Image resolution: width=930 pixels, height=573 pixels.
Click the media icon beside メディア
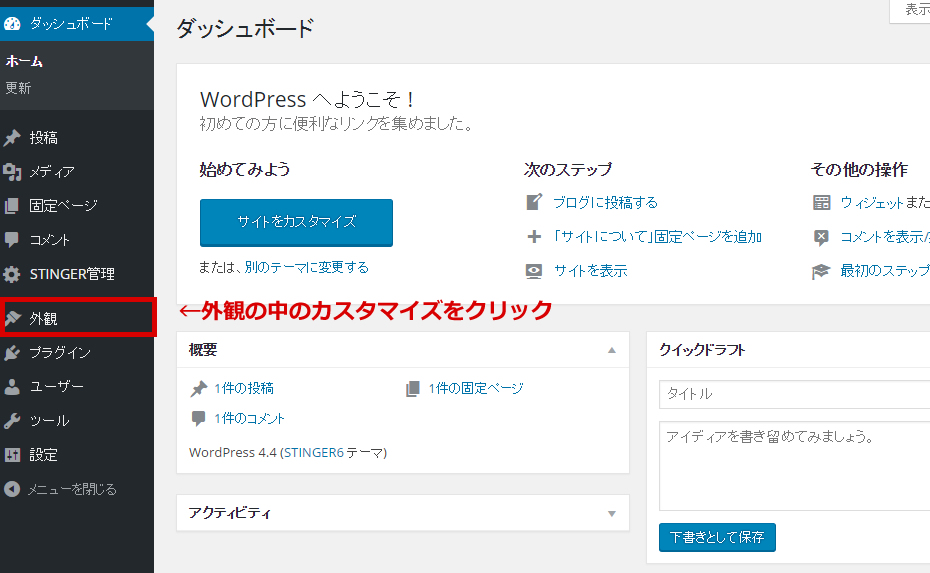pyautogui.click(x=12, y=172)
